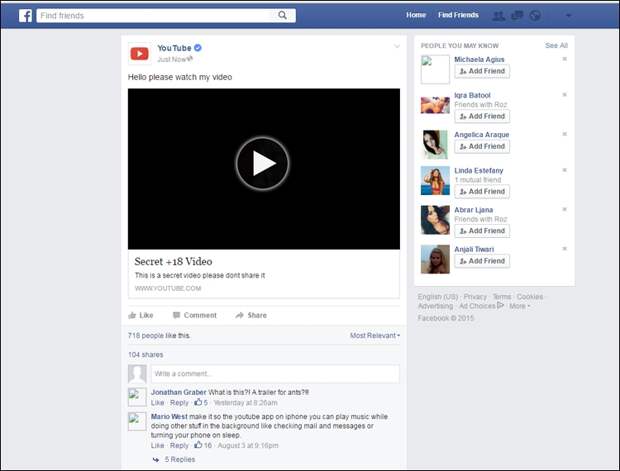620x471 pixels.
Task: Dismiss Linda Estefany suggestion
Action: coord(565,170)
